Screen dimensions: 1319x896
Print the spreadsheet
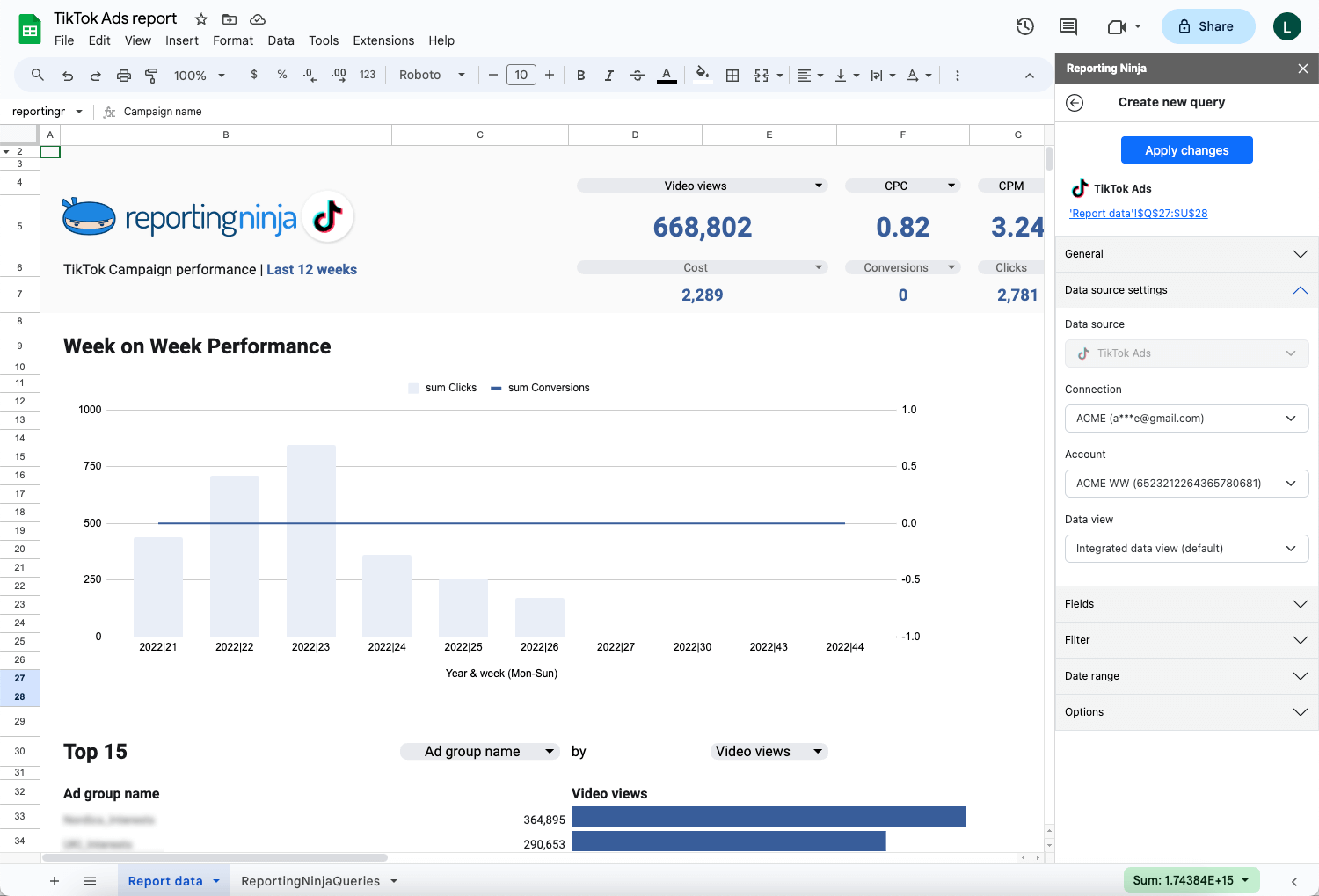coord(124,76)
